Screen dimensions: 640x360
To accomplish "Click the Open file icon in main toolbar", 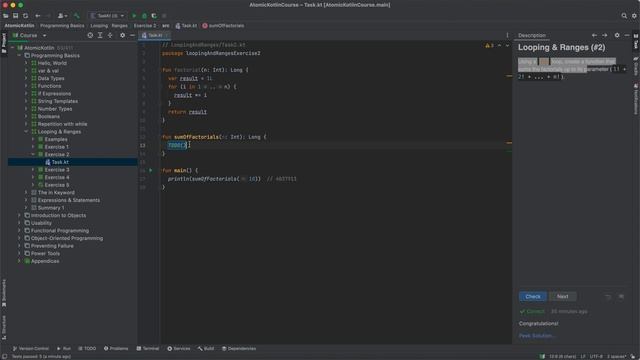I will [6, 16].
